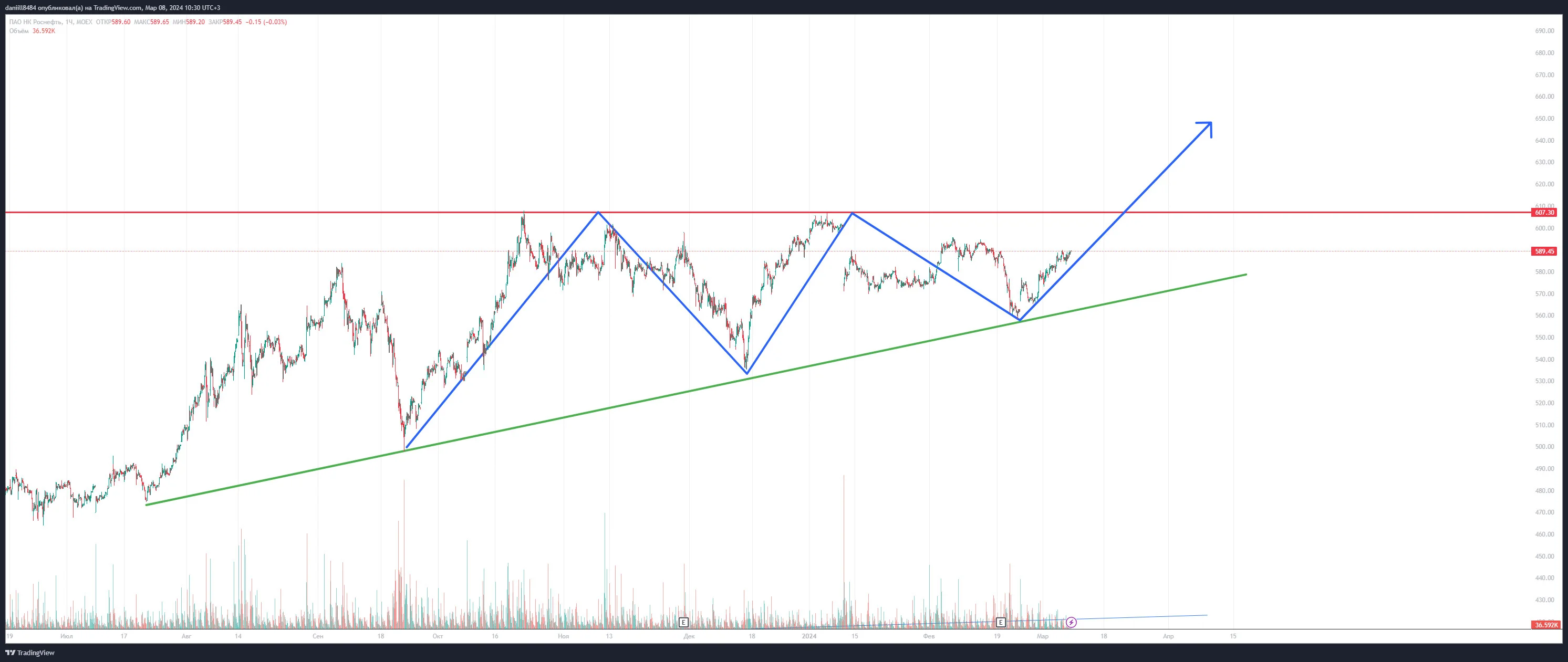
Task: Click the change value −0.15 (−0.03%)
Action: 266,22
